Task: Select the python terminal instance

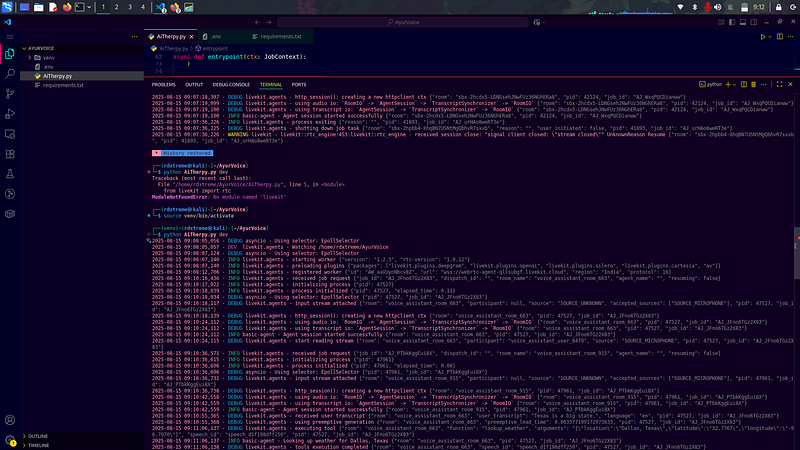Action: tap(710, 84)
